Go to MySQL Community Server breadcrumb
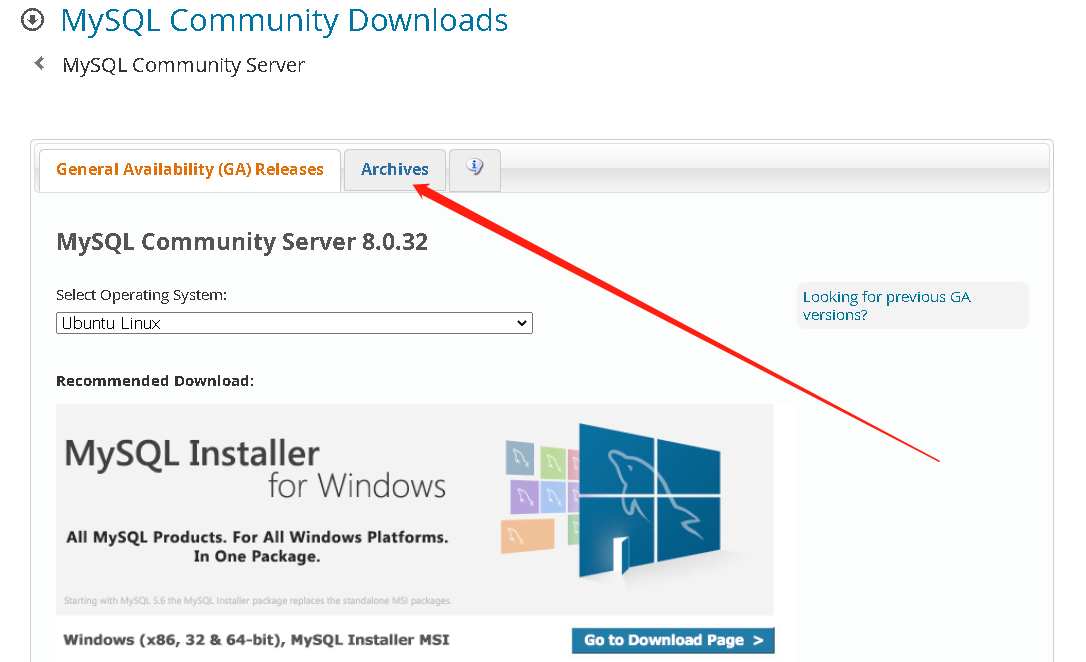 click(184, 65)
